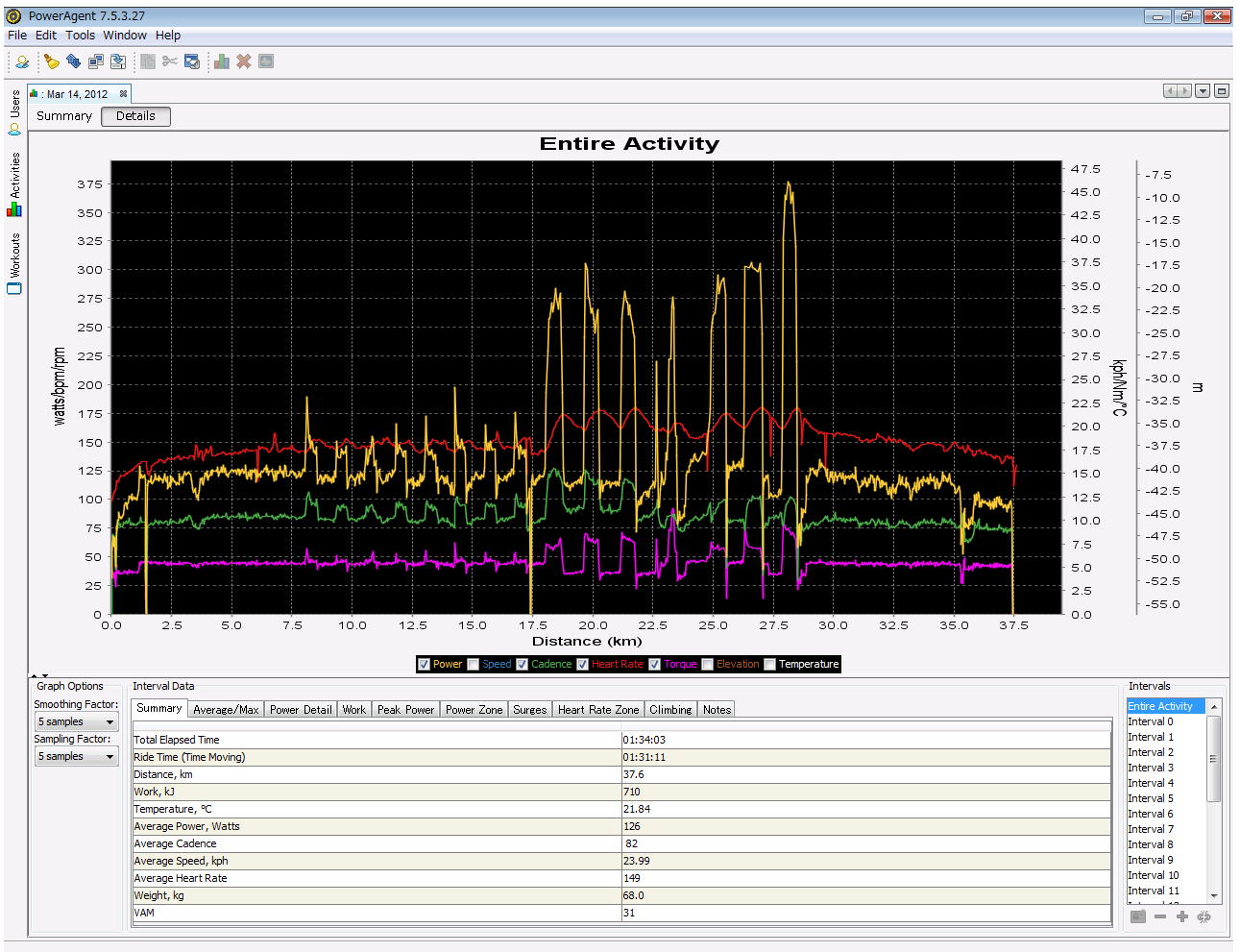The height and width of the screenshot is (952, 1240).
Task: Switch to the Power Detail tab
Action: [301, 710]
